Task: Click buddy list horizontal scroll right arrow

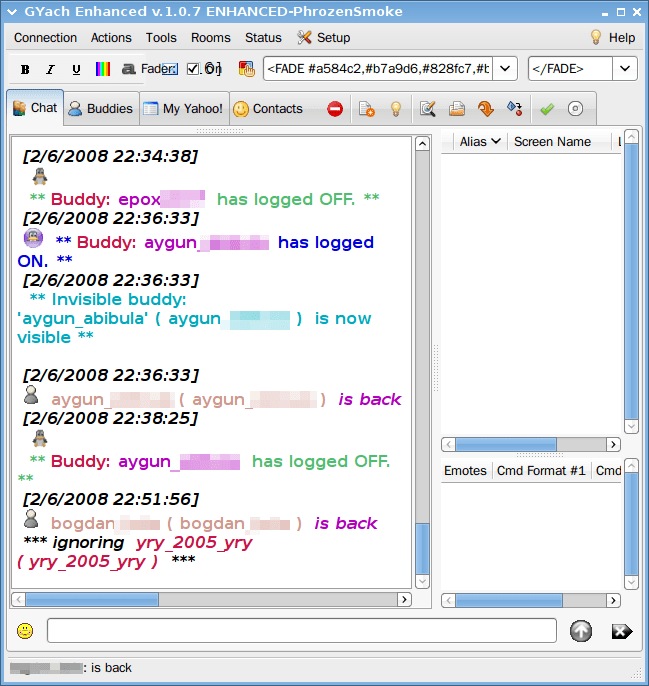Action: tap(614, 444)
